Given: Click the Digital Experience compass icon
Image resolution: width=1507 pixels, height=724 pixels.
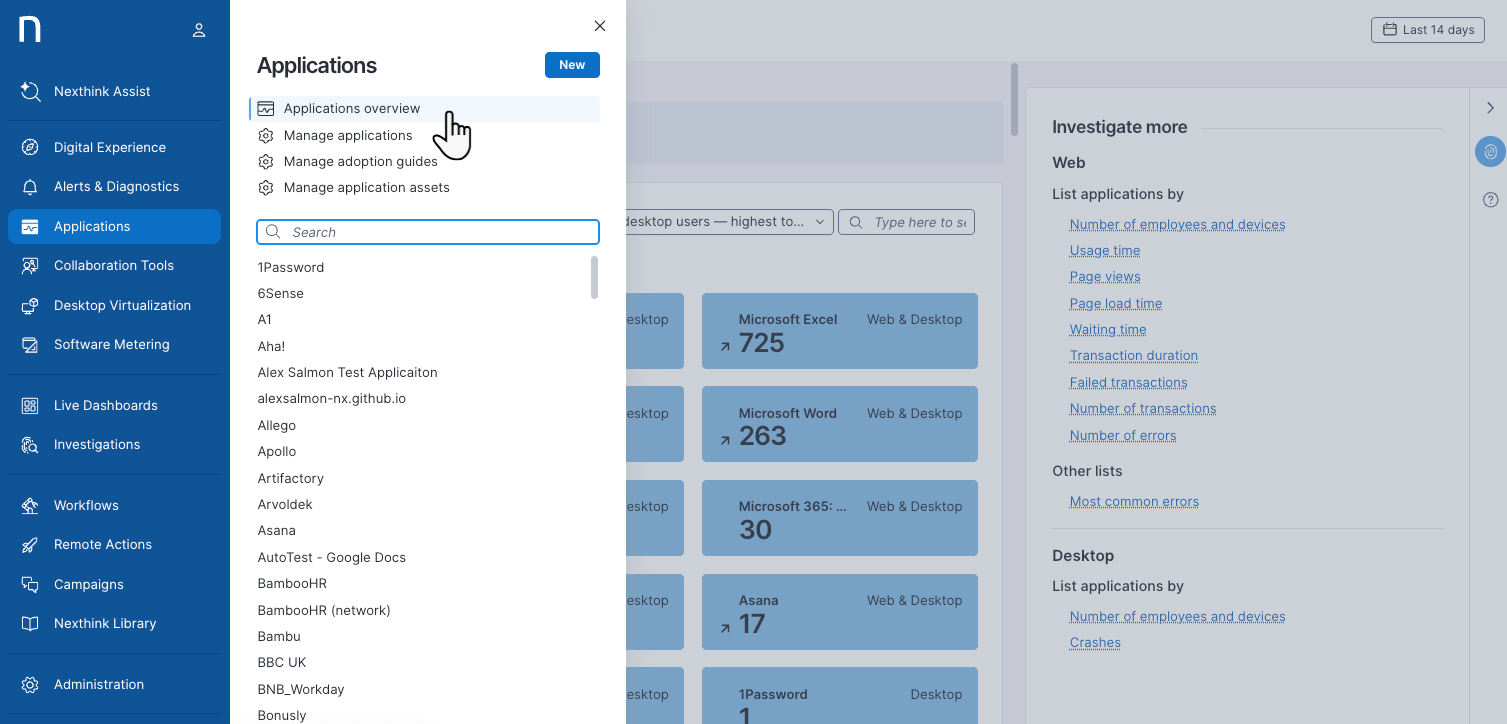Looking at the screenshot, I should click(30, 147).
